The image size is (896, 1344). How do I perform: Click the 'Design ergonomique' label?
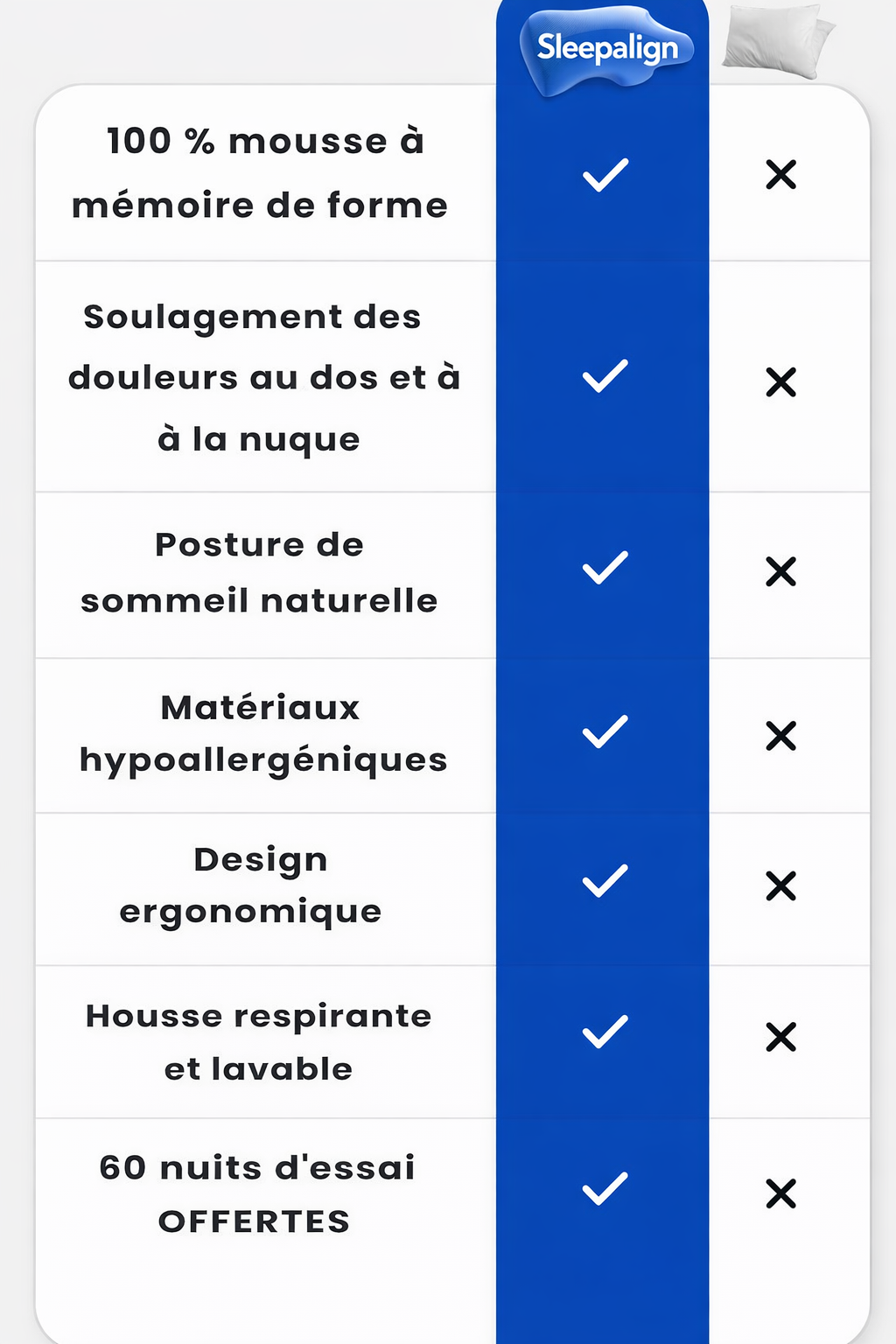(x=254, y=885)
